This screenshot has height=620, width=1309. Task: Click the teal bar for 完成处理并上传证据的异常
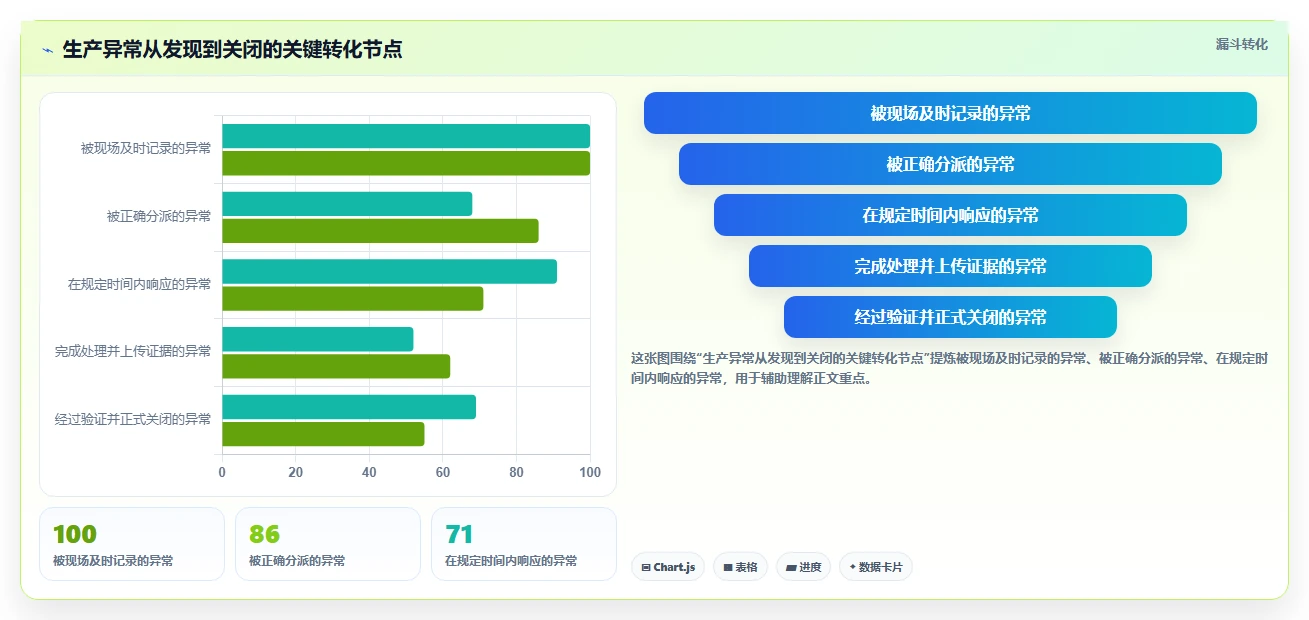click(x=317, y=339)
